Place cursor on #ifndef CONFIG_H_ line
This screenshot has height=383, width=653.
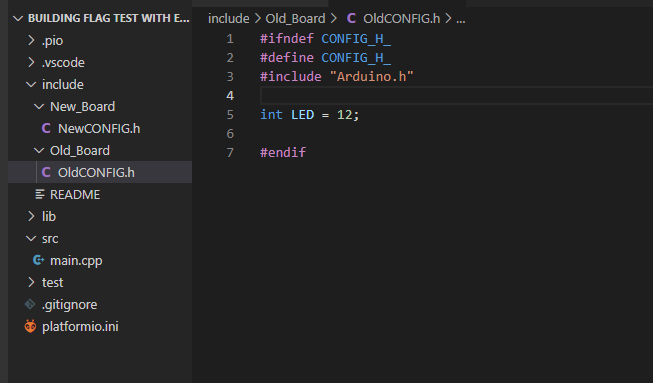pos(325,39)
